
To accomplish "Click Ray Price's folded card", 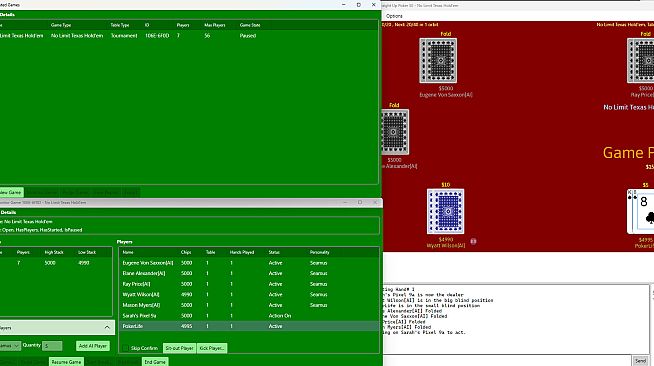I will click(641, 61).
